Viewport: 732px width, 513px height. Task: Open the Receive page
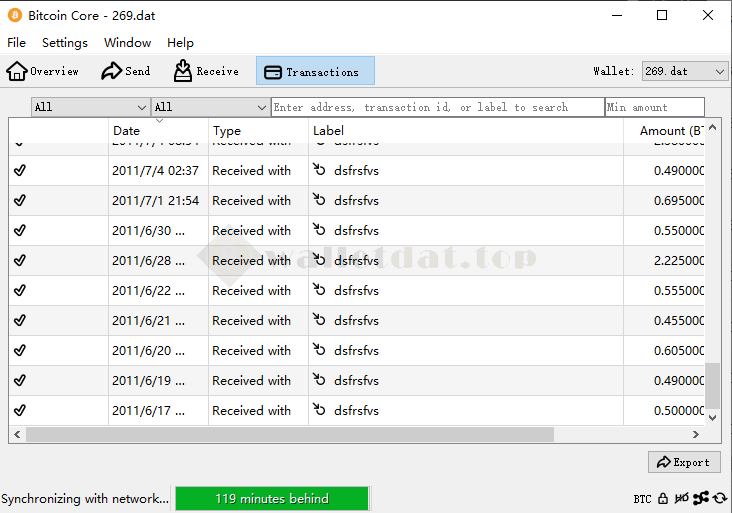[x=206, y=71]
